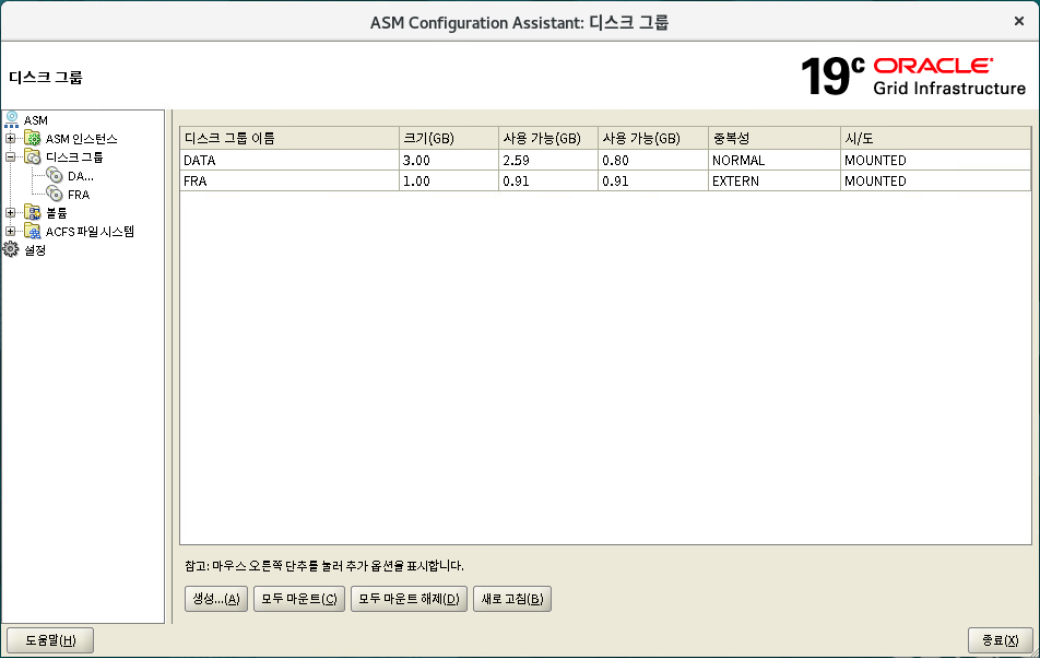Sort by 디스크 그룹 이름 column header
The height and width of the screenshot is (658, 1040).
(x=289, y=138)
